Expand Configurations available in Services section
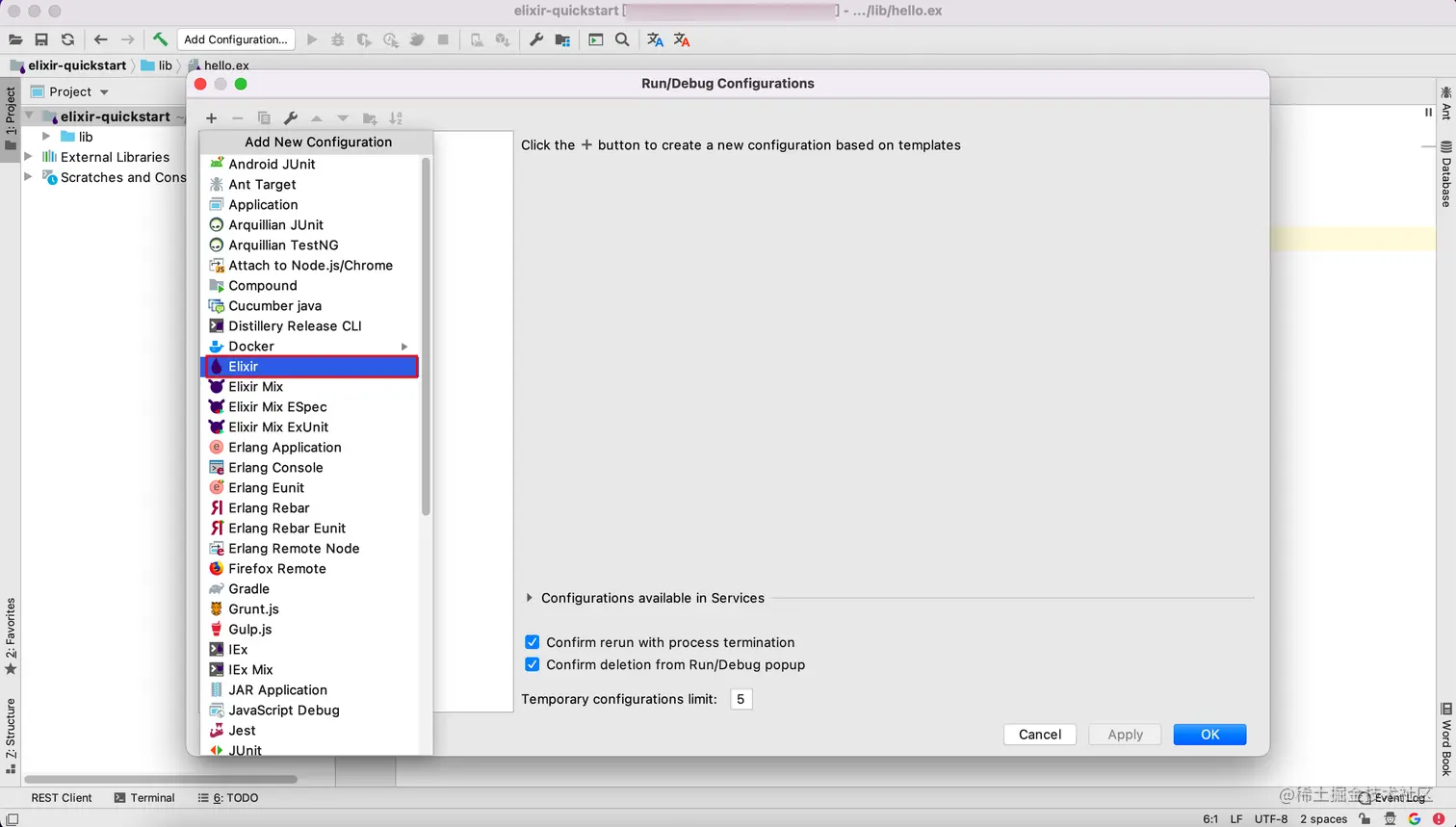Screen dimensions: 1456x827 coord(530,598)
